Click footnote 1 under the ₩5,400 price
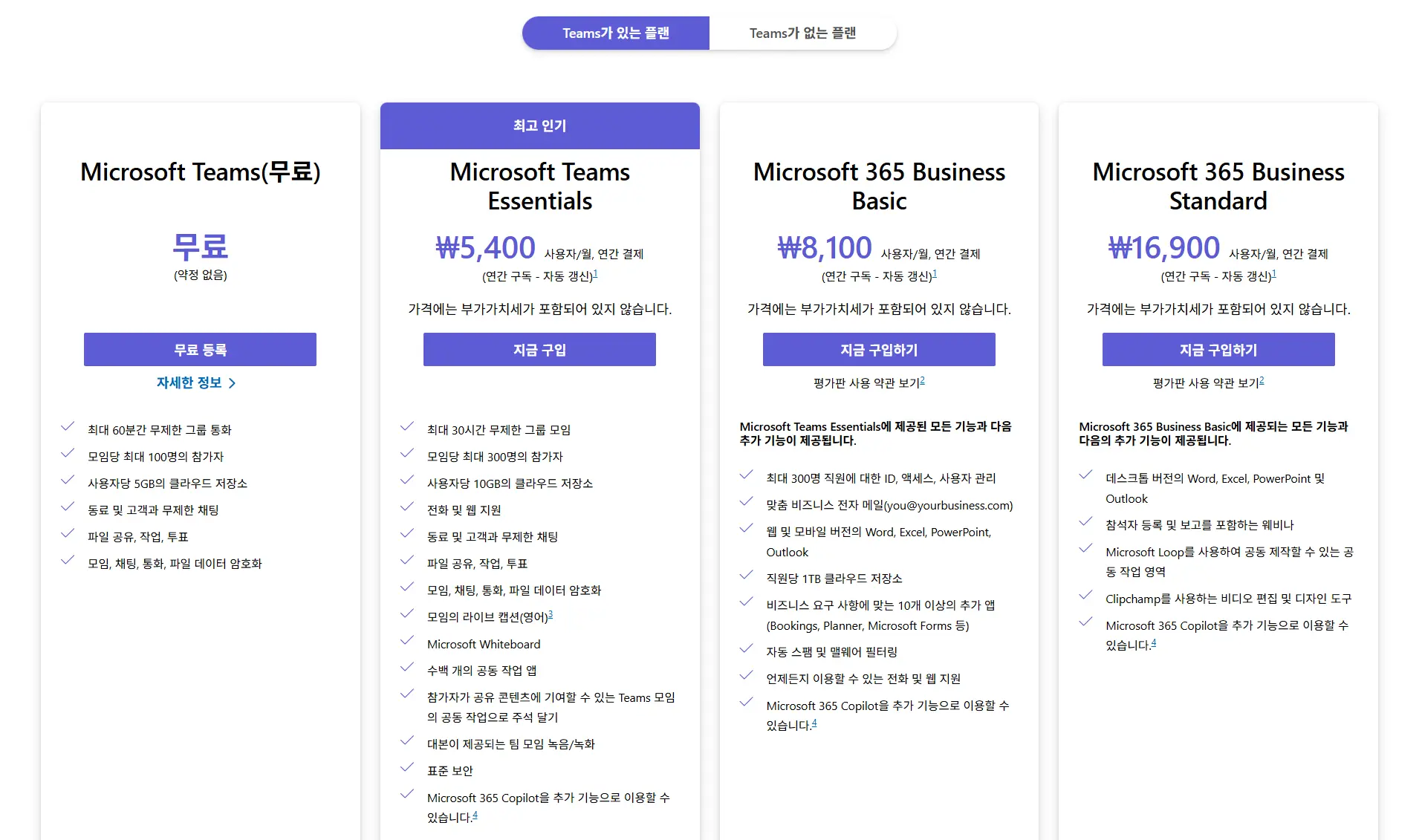Image resolution: width=1422 pixels, height=840 pixels. [x=595, y=273]
